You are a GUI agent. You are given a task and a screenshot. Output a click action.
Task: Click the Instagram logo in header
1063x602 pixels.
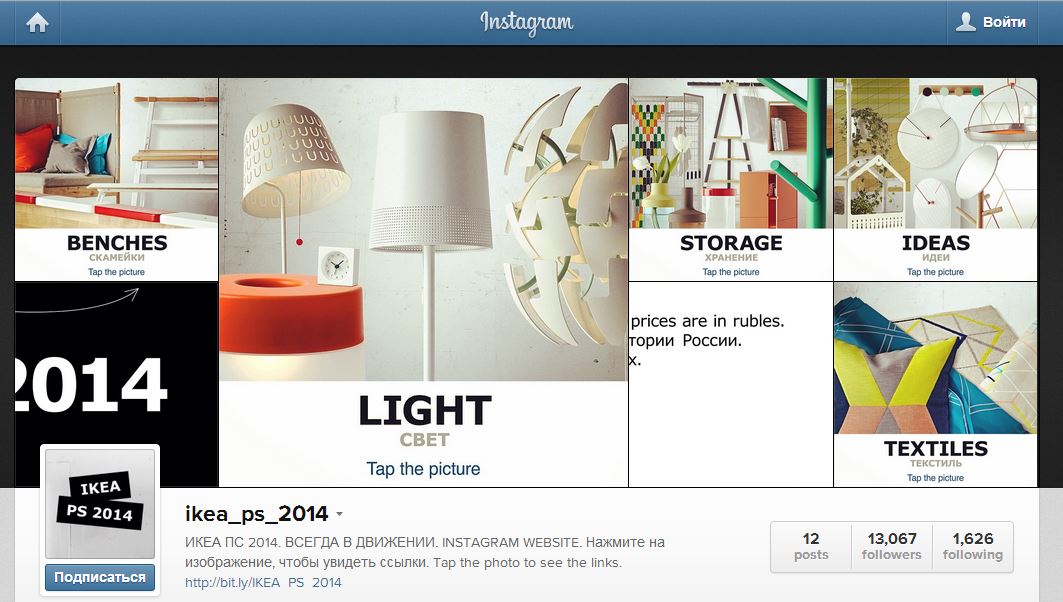pos(527,23)
